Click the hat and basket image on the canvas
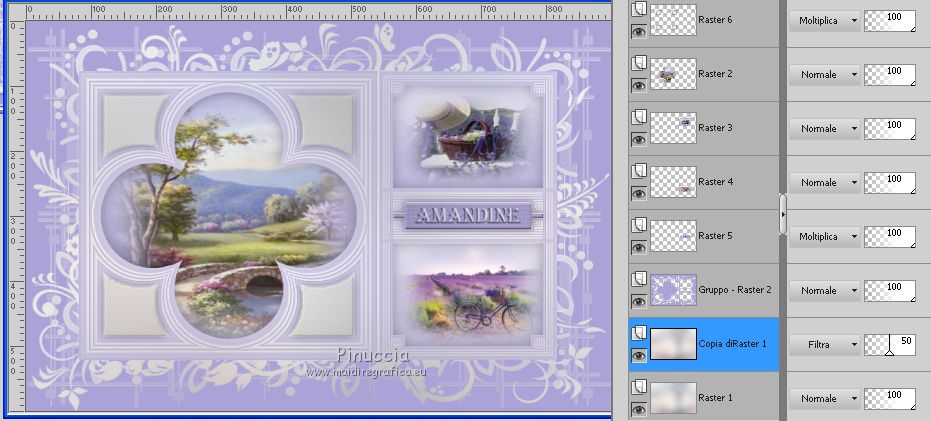The width and height of the screenshot is (931, 421). [468, 136]
